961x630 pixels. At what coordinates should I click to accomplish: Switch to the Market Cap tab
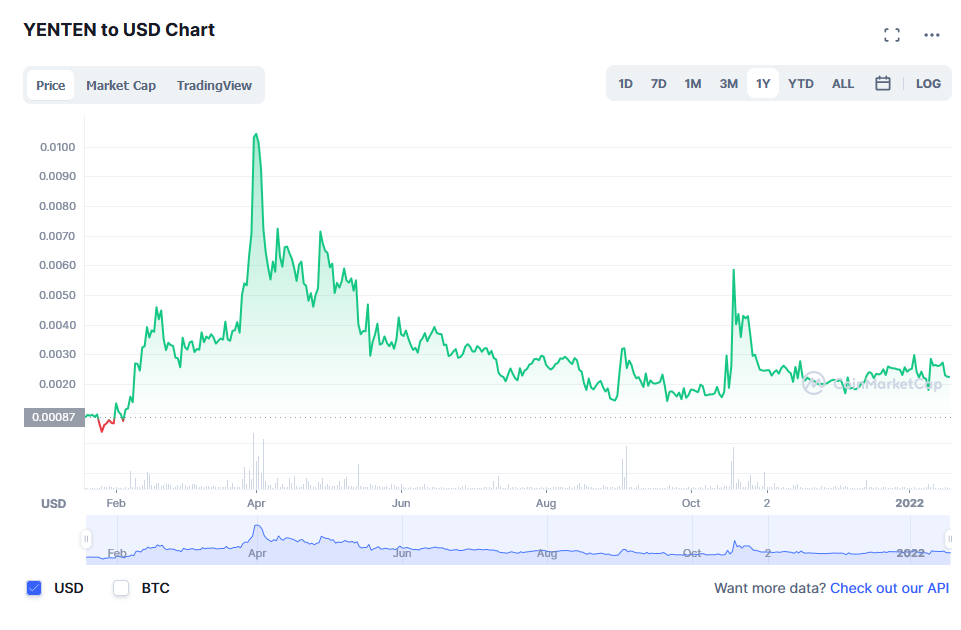[121, 85]
